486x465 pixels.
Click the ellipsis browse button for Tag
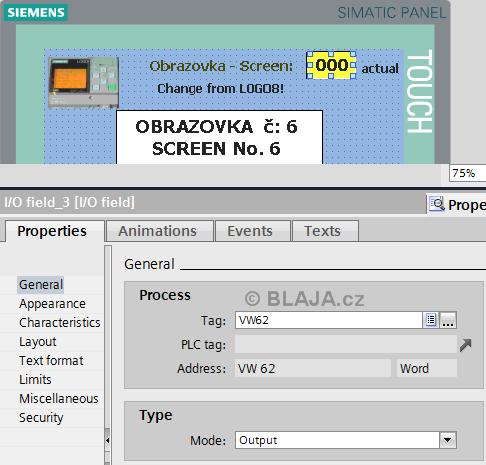click(x=448, y=320)
